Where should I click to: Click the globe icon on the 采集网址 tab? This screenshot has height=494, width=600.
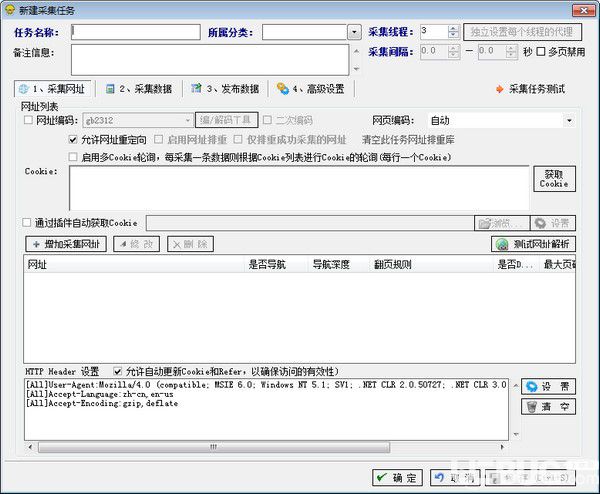coord(24,89)
